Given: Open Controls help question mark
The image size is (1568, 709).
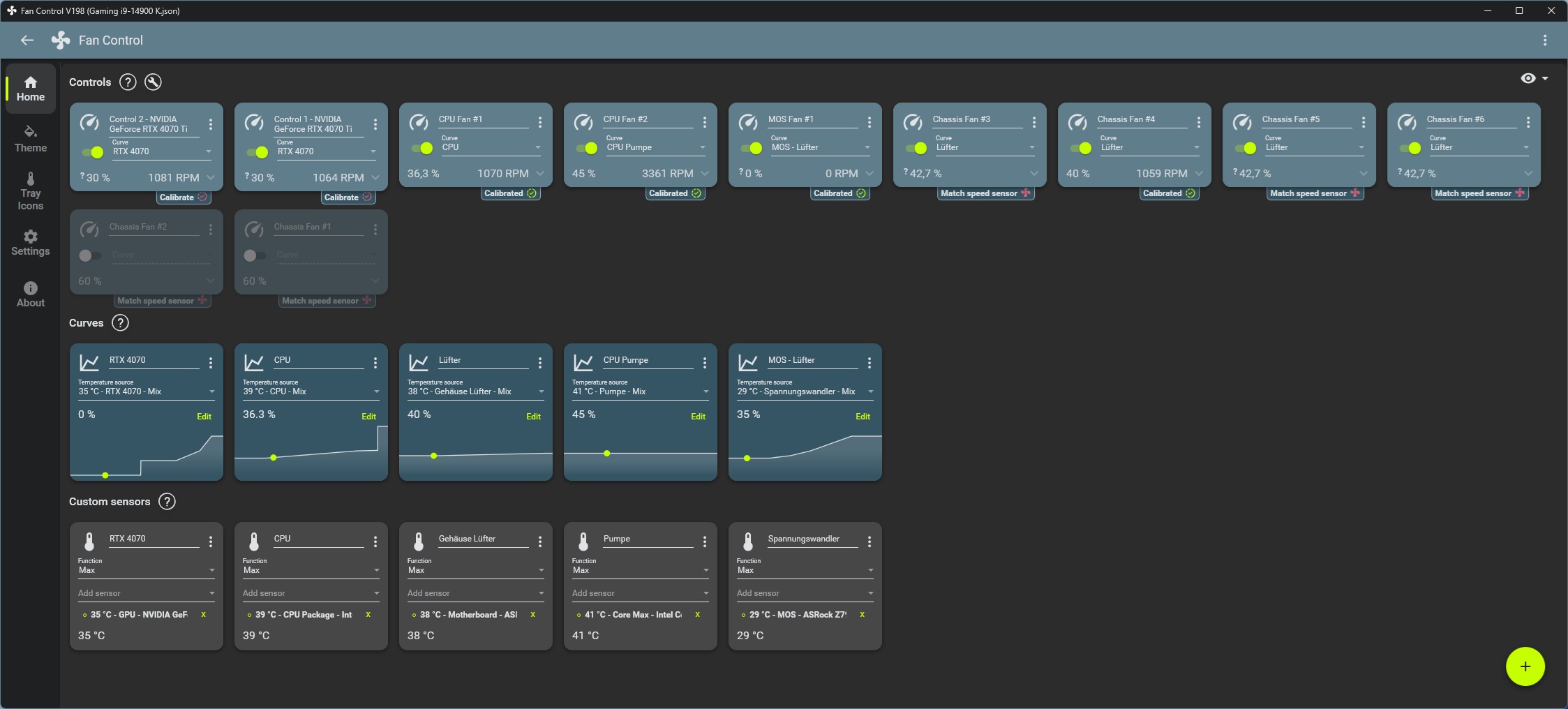Looking at the screenshot, I should 128,82.
